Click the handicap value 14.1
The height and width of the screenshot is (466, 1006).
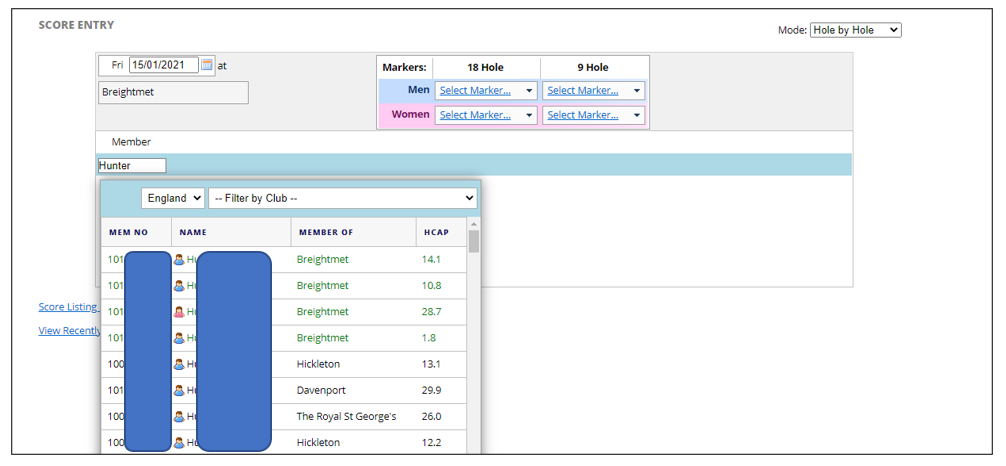pos(431,259)
